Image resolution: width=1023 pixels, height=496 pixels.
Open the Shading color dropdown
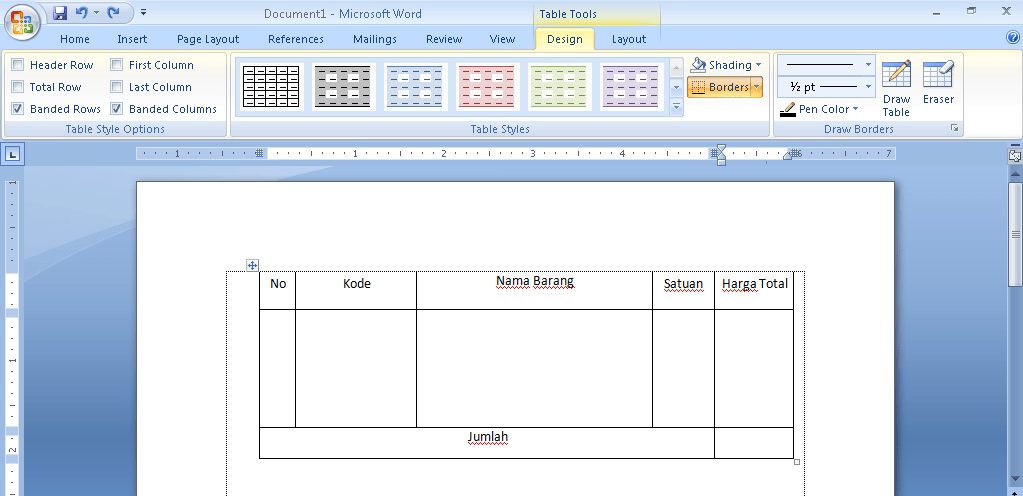pos(758,65)
